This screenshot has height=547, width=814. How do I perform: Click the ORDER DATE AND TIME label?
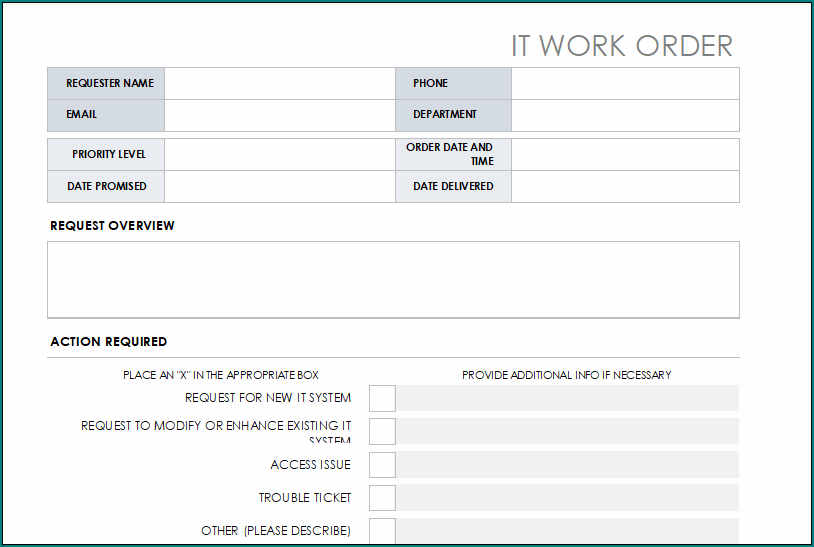tap(450, 154)
